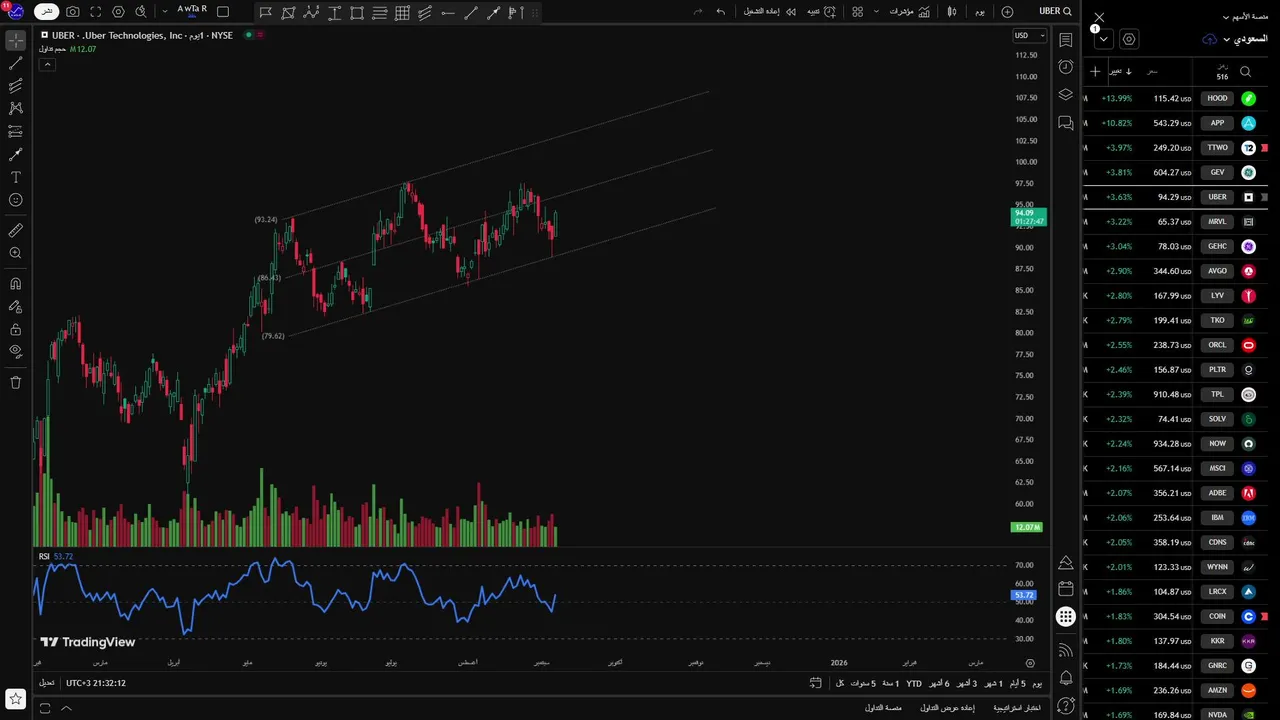Open the 'منصة التداول' trading panel tab
The image size is (1280, 720).
[883, 708]
